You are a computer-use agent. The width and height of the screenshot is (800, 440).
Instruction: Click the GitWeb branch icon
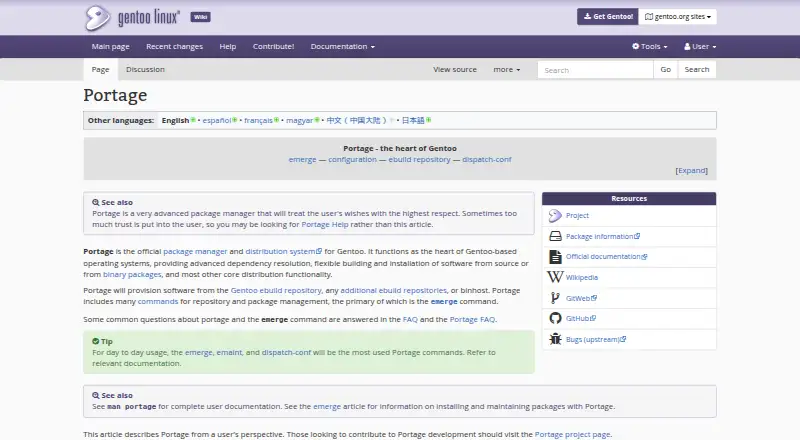555,298
